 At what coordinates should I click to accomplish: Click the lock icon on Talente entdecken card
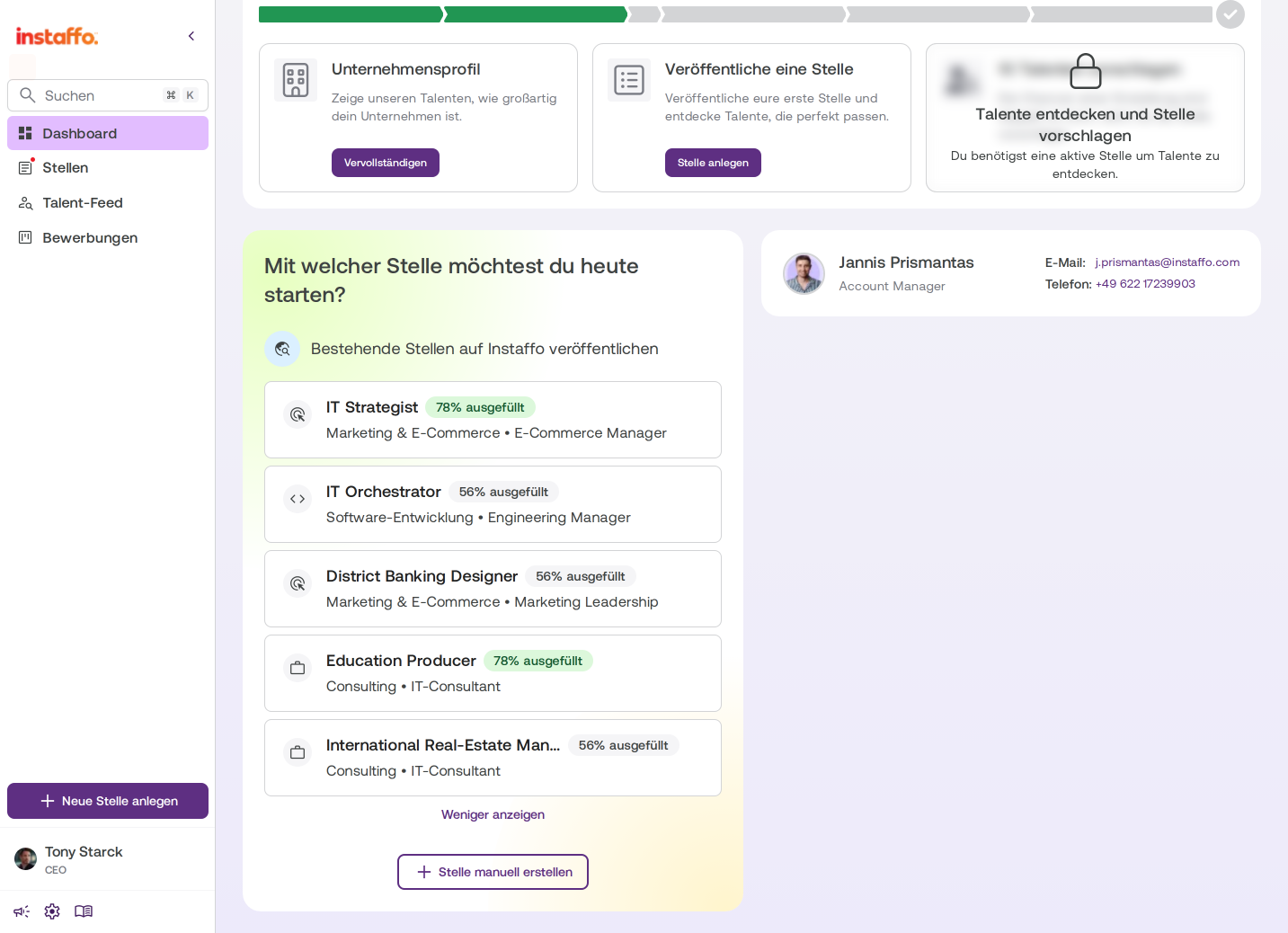[1086, 71]
